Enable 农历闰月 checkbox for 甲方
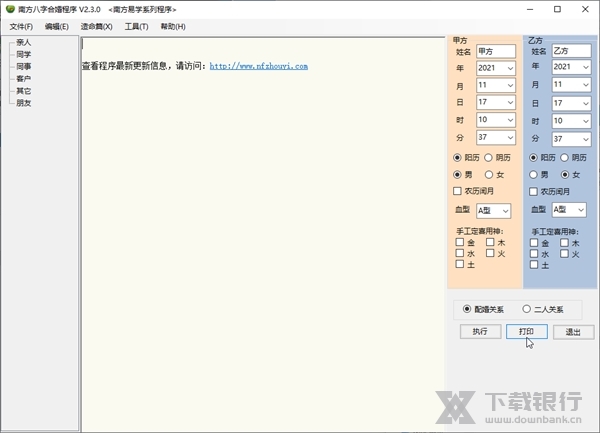The image size is (600, 433). click(x=457, y=191)
